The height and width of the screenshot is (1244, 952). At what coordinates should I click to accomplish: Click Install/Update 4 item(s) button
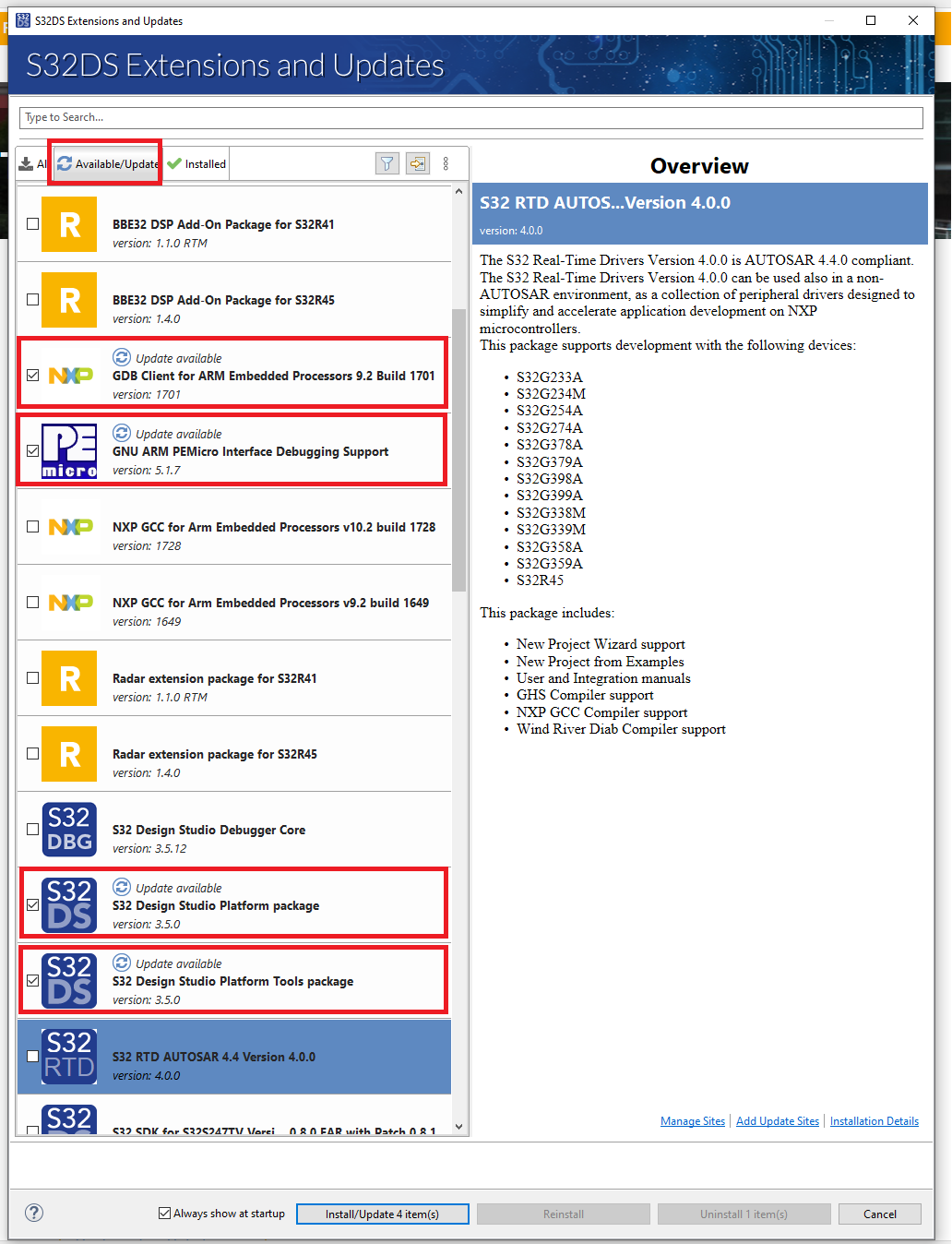(x=382, y=1214)
